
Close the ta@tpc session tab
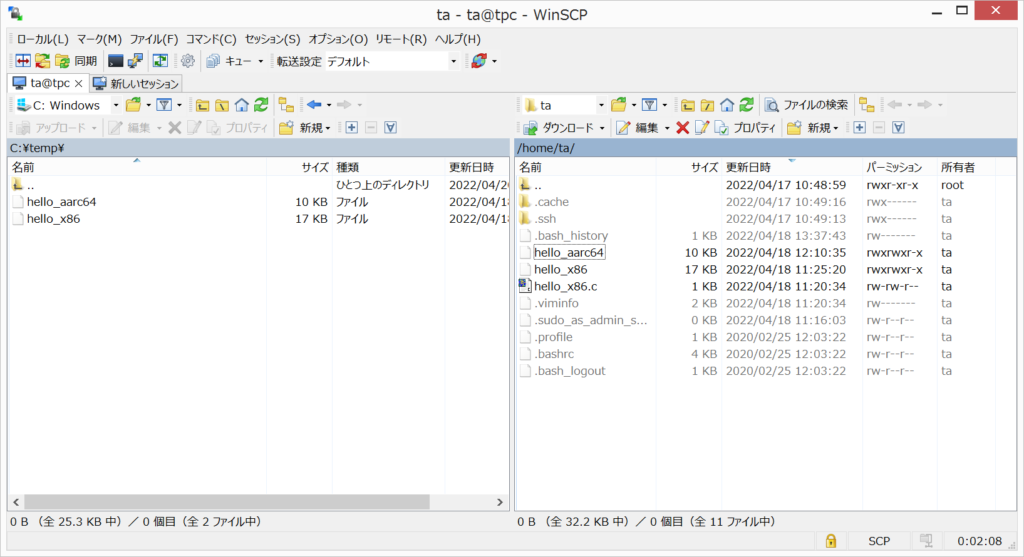point(78,84)
